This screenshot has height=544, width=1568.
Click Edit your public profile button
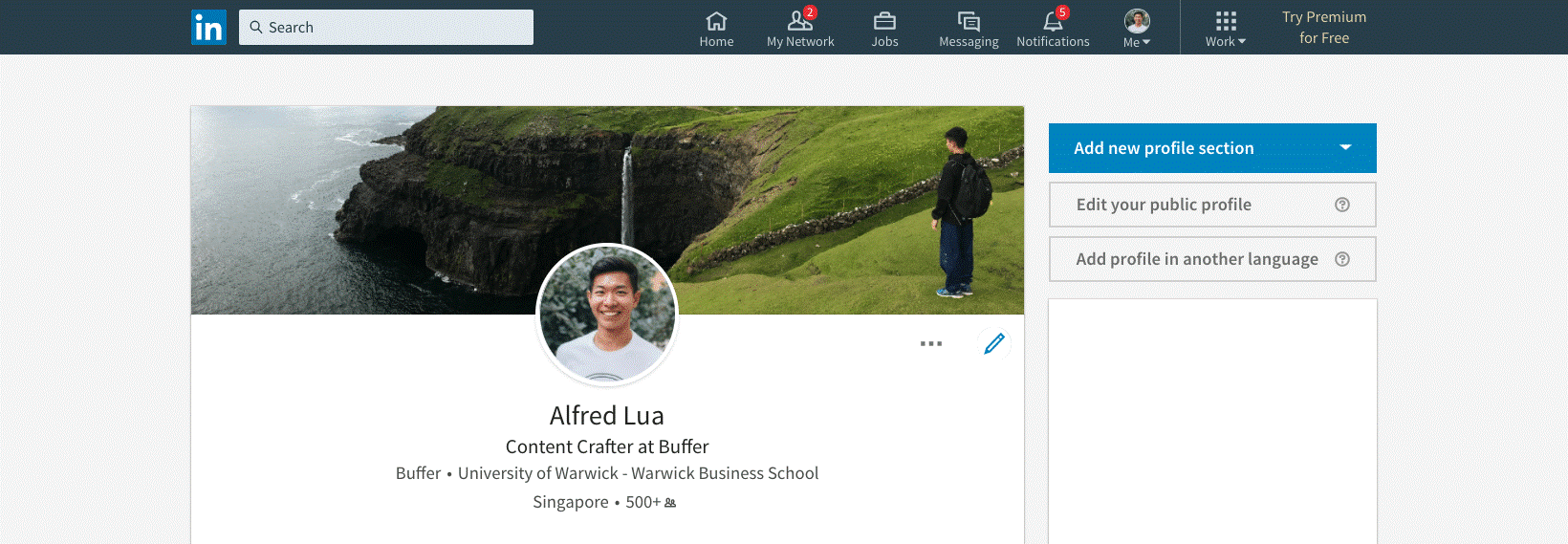(x=1164, y=205)
